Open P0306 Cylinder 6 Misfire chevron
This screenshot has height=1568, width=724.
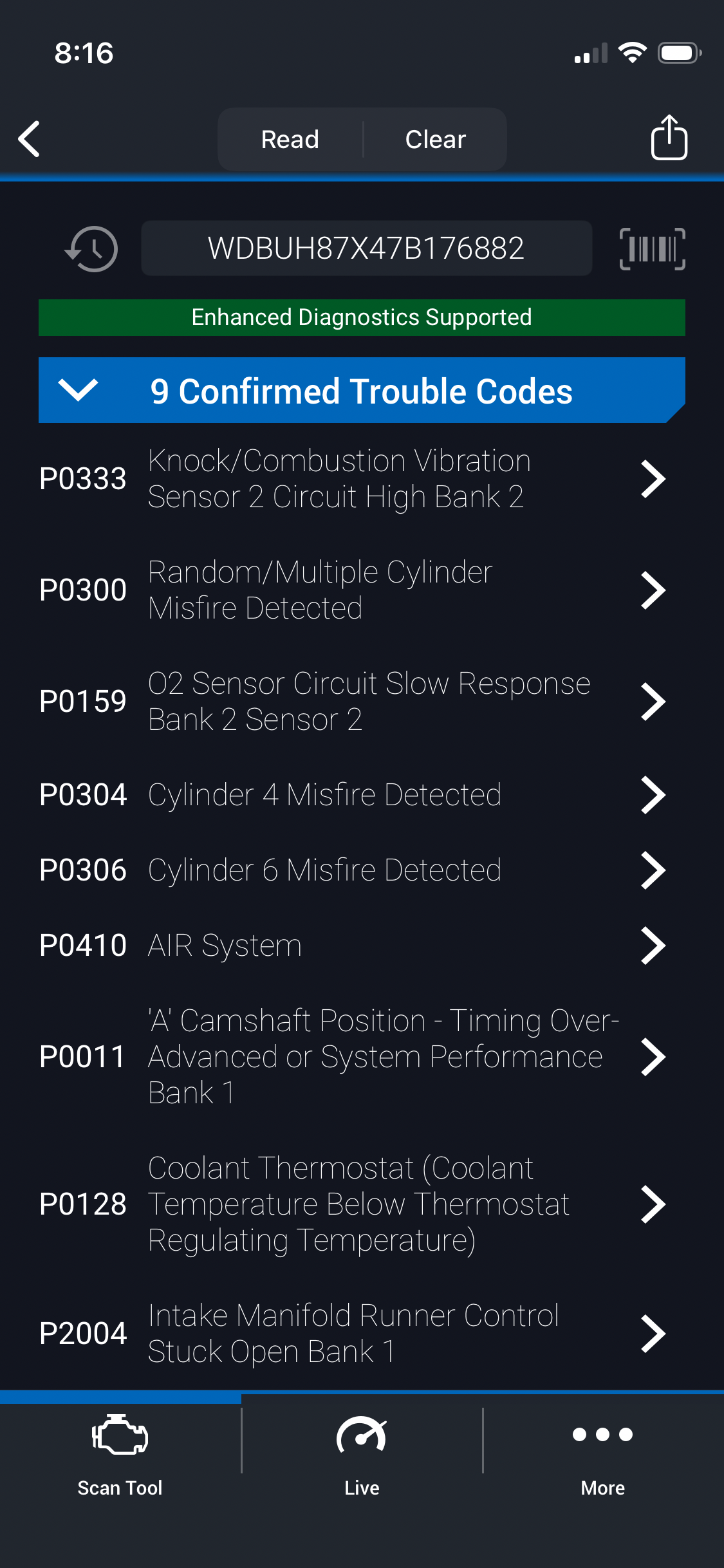point(653,870)
